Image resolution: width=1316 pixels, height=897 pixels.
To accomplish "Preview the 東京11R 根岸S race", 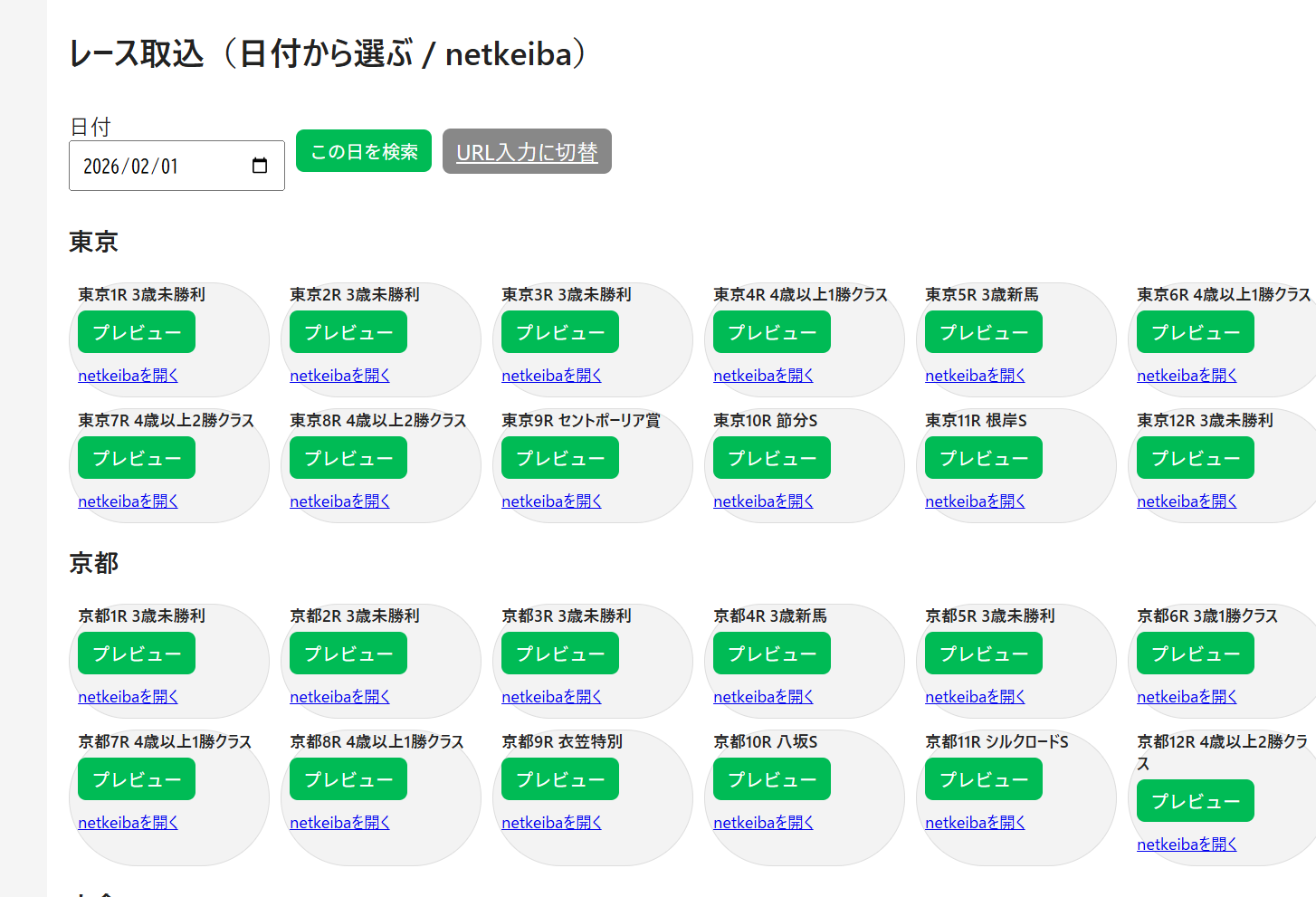I will point(984,458).
